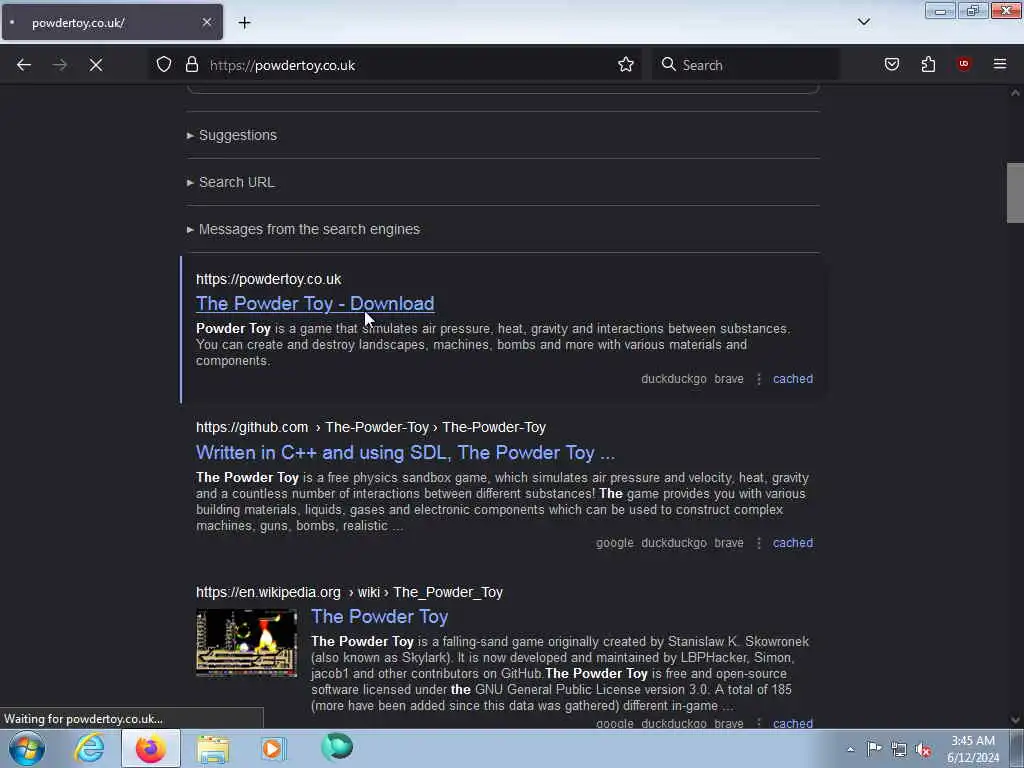Expand the Search URL section
This screenshot has width=1024, height=768.
[x=231, y=182]
